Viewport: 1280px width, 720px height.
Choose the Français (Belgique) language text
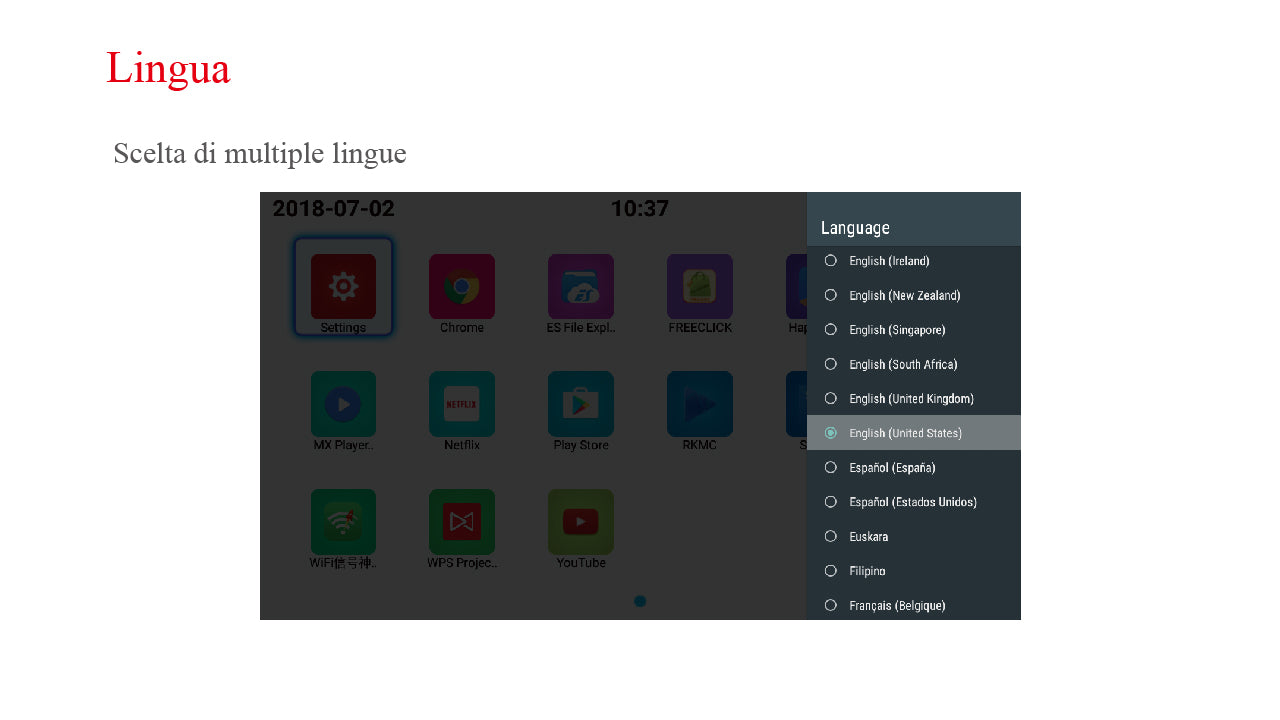click(897, 606)
